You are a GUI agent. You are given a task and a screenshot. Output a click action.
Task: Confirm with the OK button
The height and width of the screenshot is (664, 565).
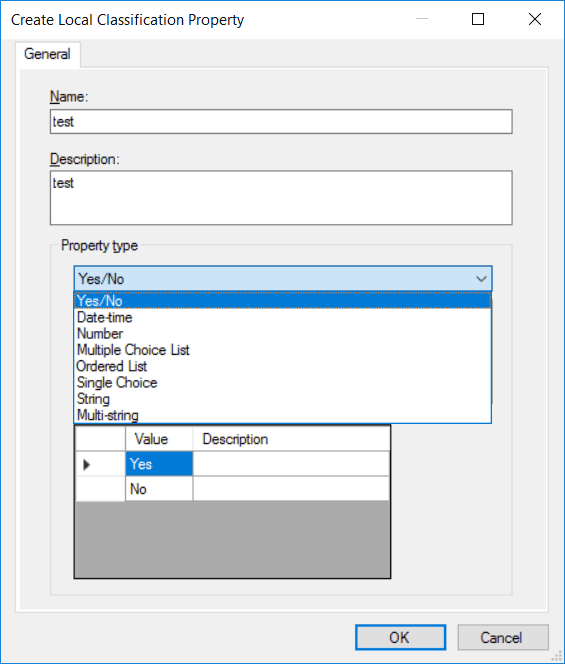(400, 637)
